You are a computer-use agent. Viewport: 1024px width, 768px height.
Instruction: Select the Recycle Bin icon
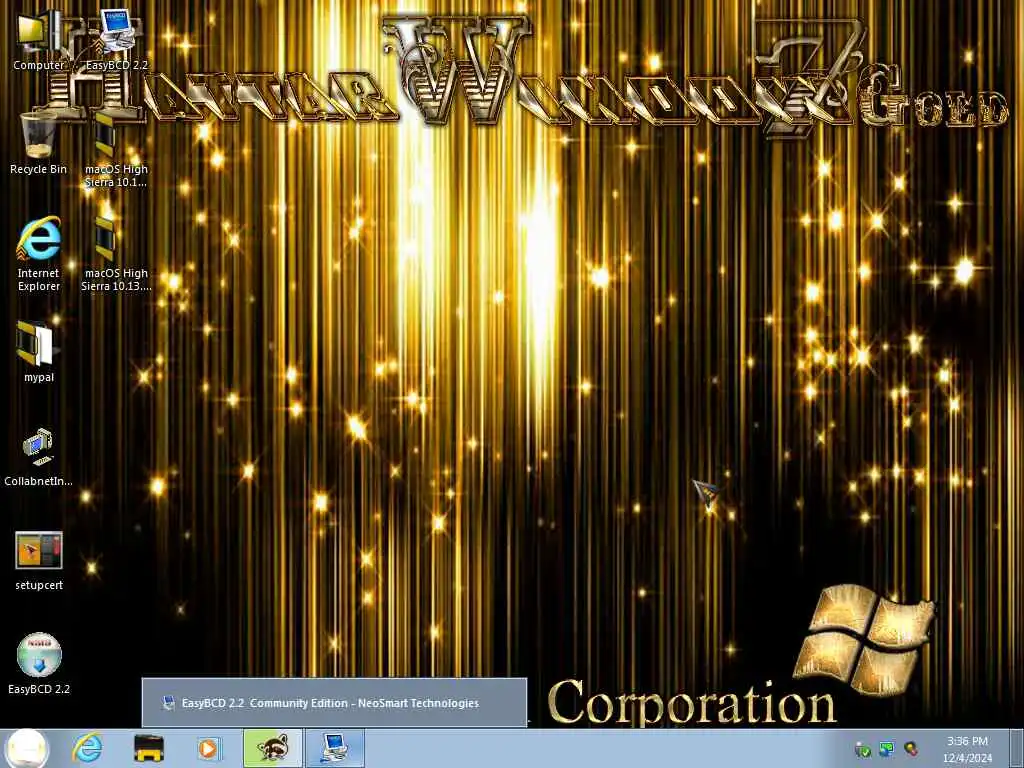[39, 144]
